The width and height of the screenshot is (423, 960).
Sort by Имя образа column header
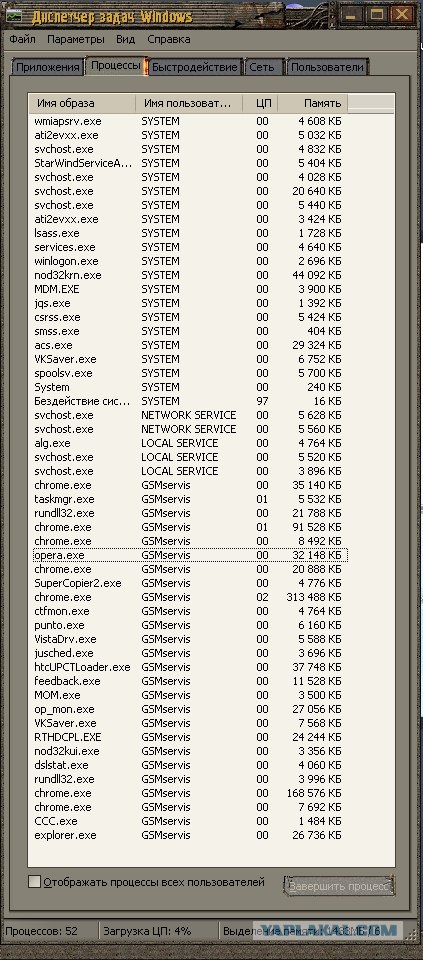pyautogui.click(x=82, y=103)
